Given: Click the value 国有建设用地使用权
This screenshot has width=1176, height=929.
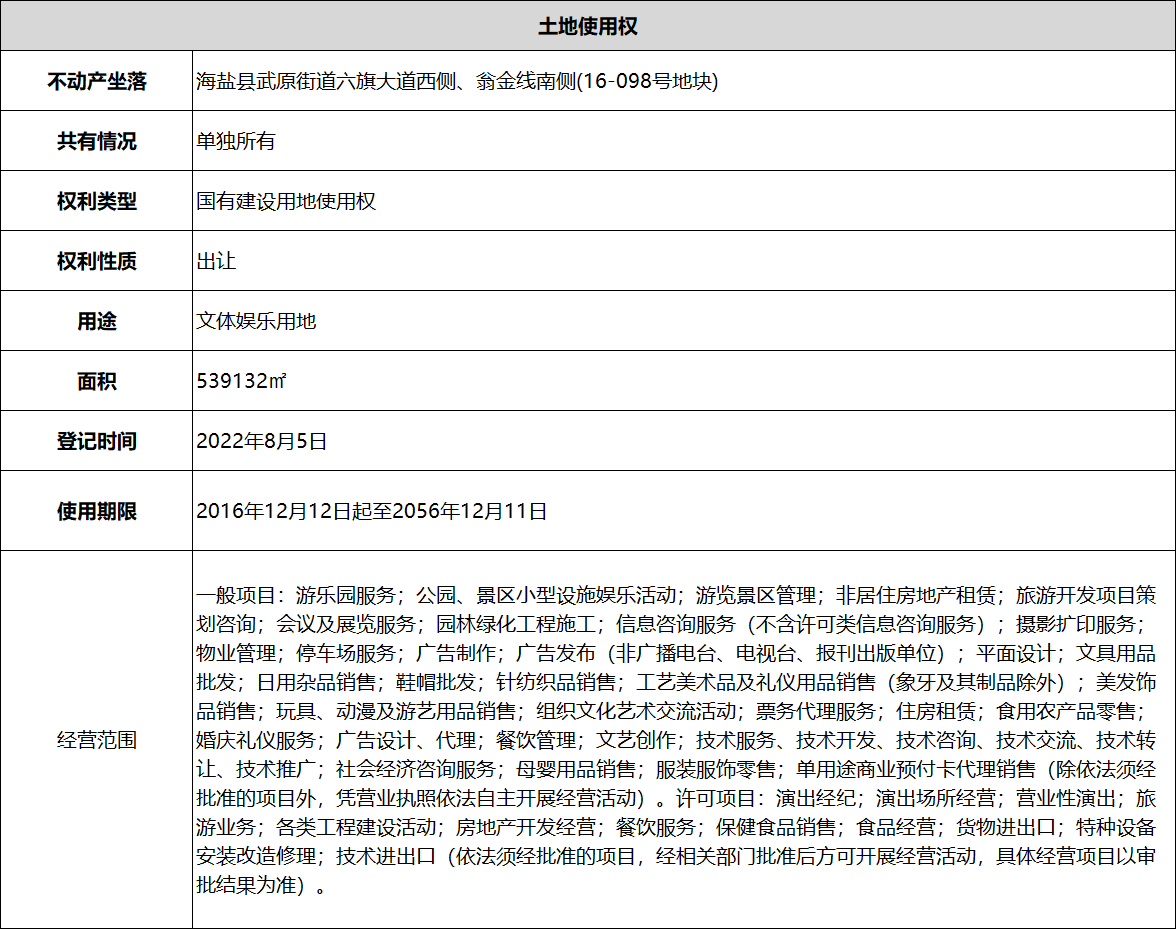Looking at the screenshot, I should point(286,201).
